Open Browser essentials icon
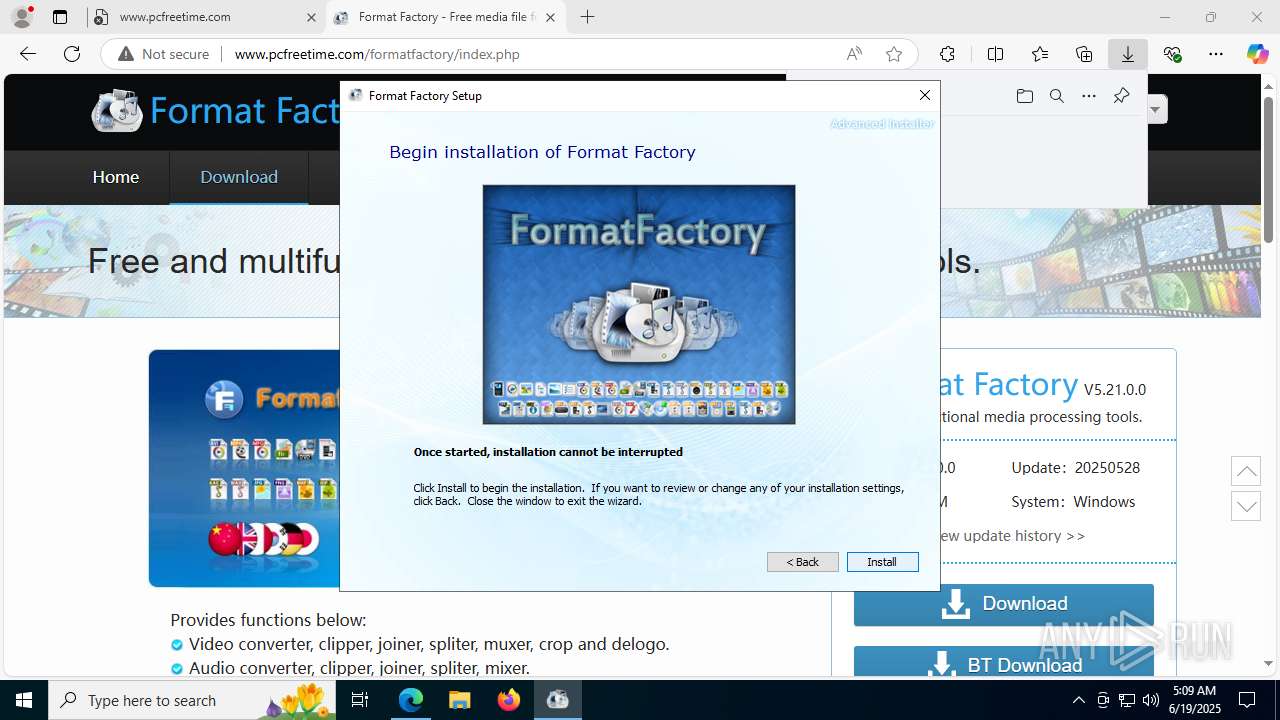The image size is (1280, 720). 1172,54
